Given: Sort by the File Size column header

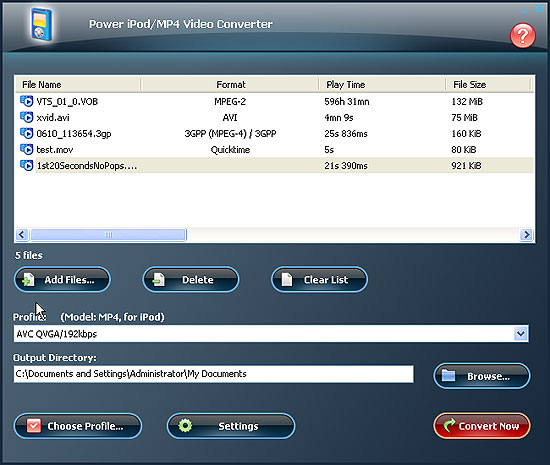Looking at the screenshot, I should 488,85.
